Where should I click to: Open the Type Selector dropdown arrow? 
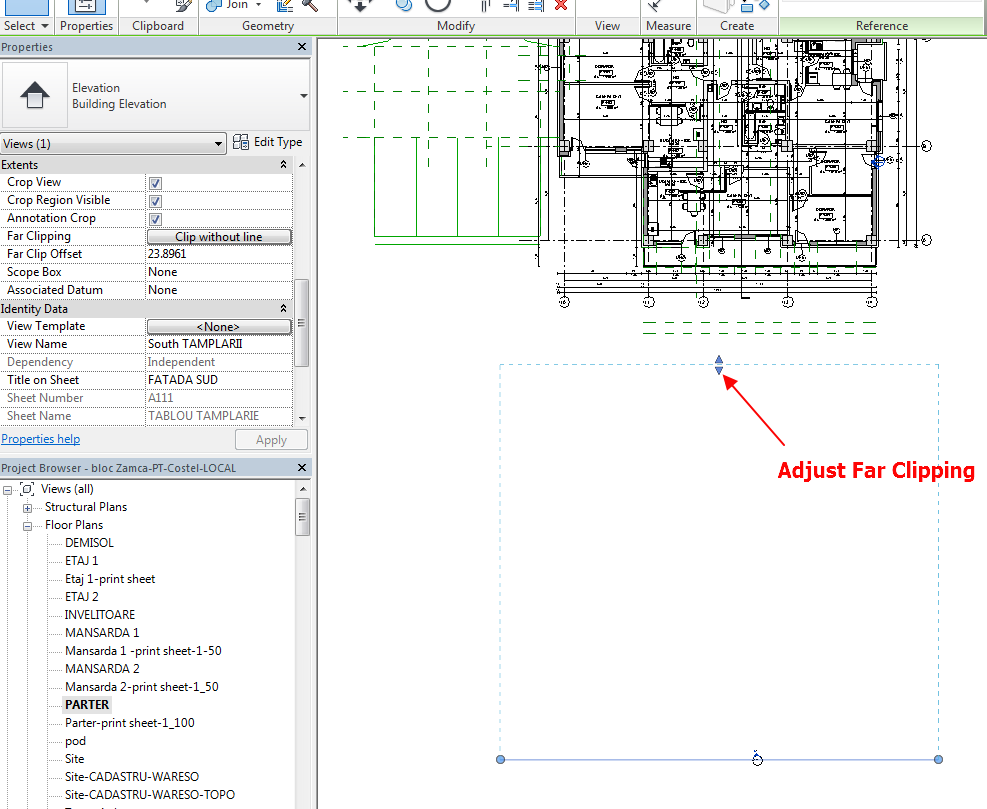point(303,96)
